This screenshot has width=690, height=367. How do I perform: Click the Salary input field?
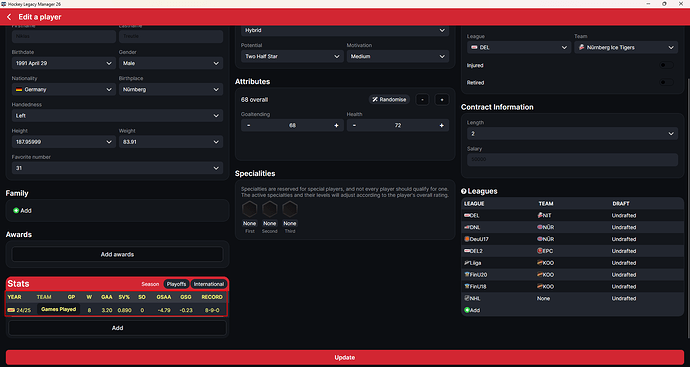coord(572,159)
